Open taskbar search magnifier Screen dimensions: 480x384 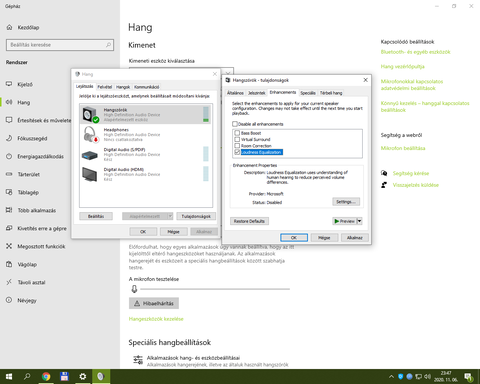coord(27,377)
